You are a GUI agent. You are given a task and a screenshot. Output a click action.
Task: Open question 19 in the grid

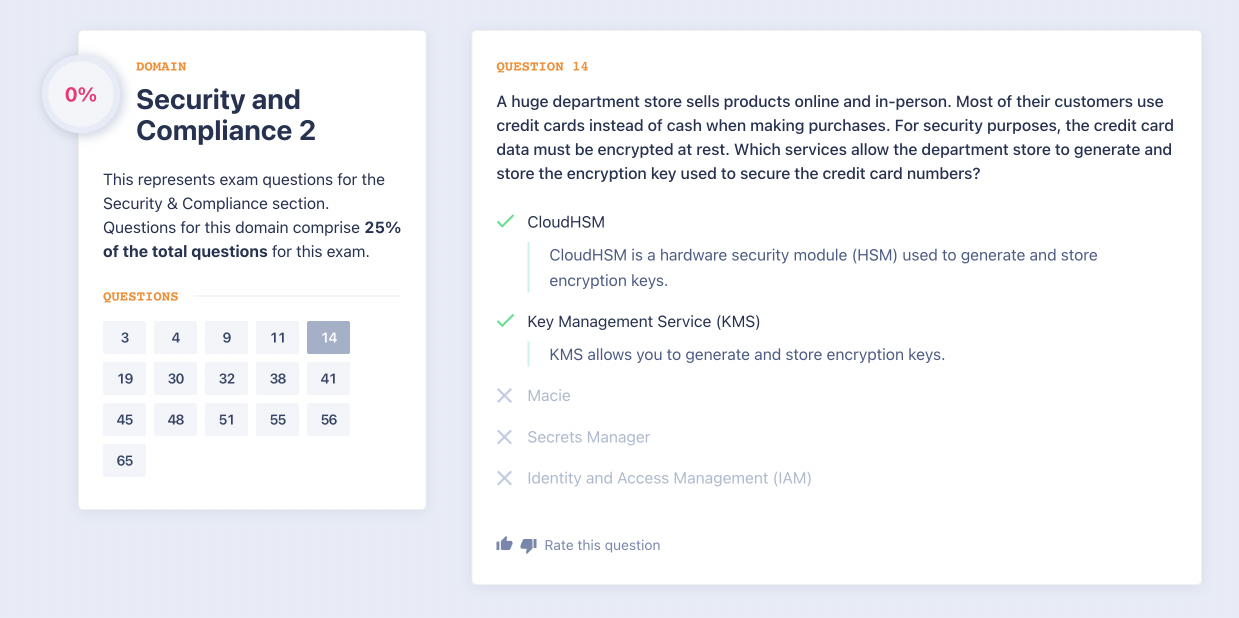tap(124, 379)
